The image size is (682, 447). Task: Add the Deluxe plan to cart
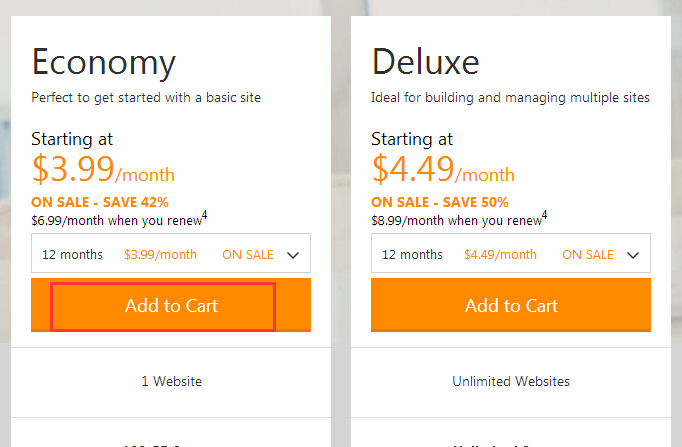(511, 306)
